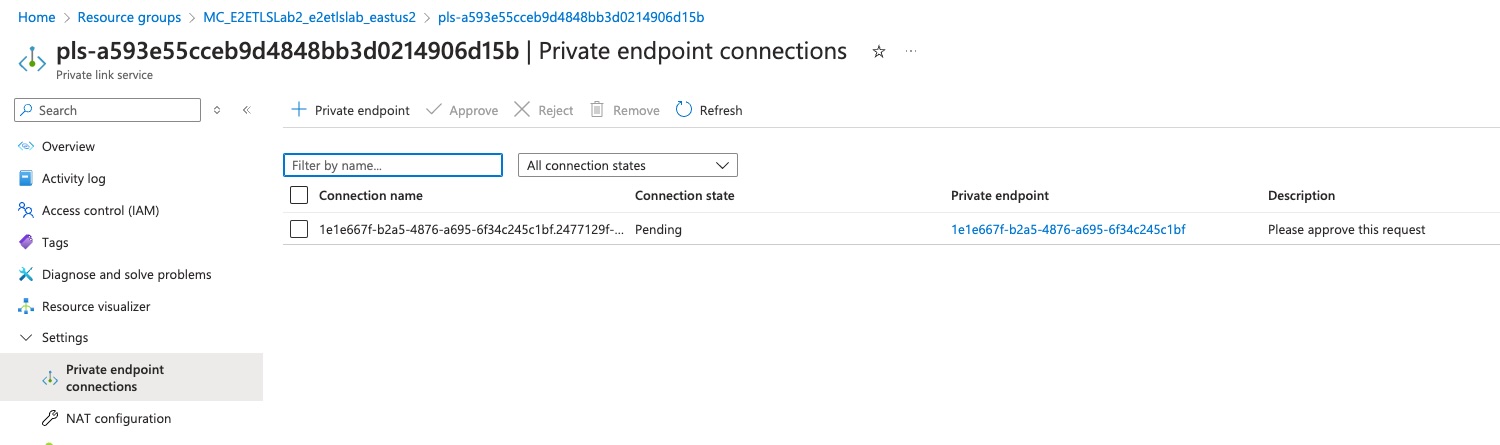The image size is (1500, 445).
Task: Click the Remove trash can icon
Action: coord(597,110)
